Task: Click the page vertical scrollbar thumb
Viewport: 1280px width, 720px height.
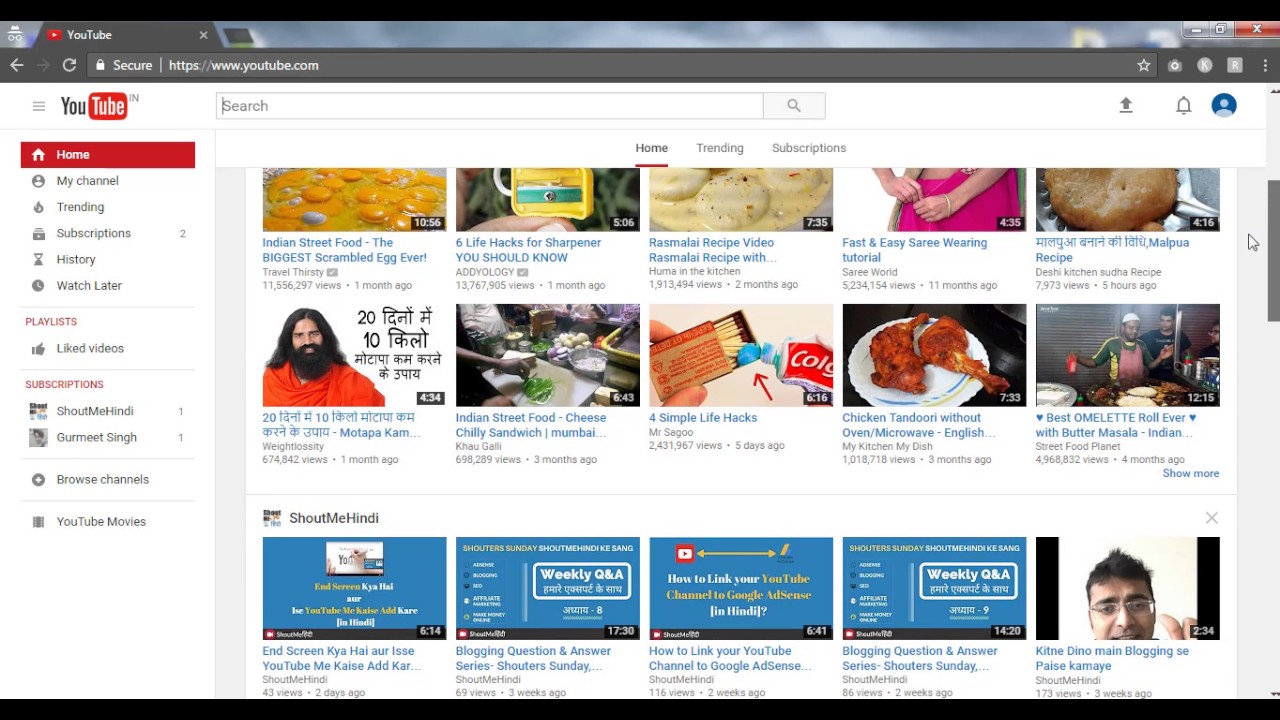Action: click(x=1273, y=250)
